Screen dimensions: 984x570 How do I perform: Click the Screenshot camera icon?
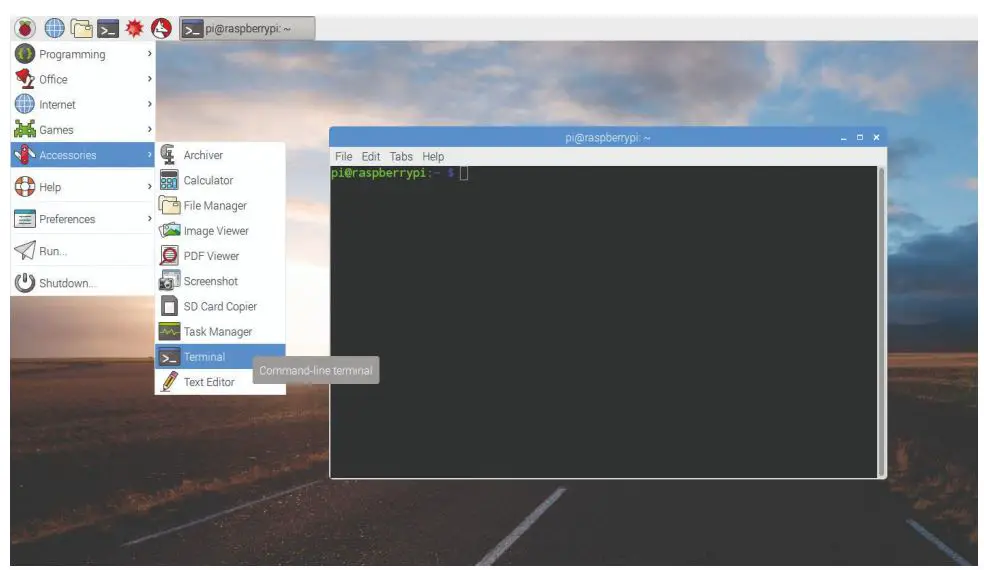coord(169,281)
